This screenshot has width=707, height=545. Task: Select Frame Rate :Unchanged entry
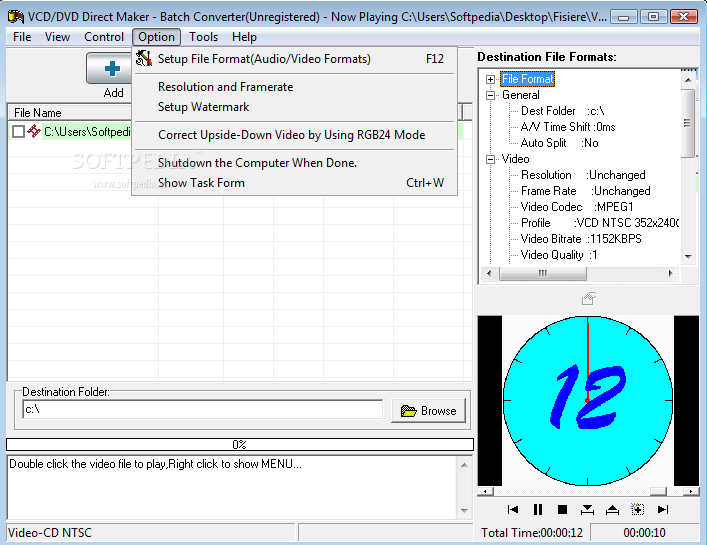click(x=585, y=191)
